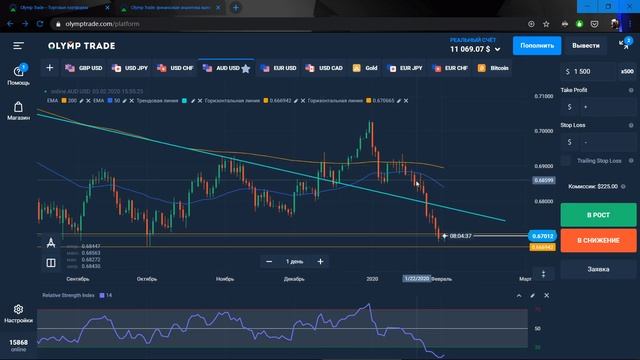Image resolution: width=640 pixels, height=360 pixels.
Task: Click the Вывести withdraw button
Action: (x=586, y=46)
